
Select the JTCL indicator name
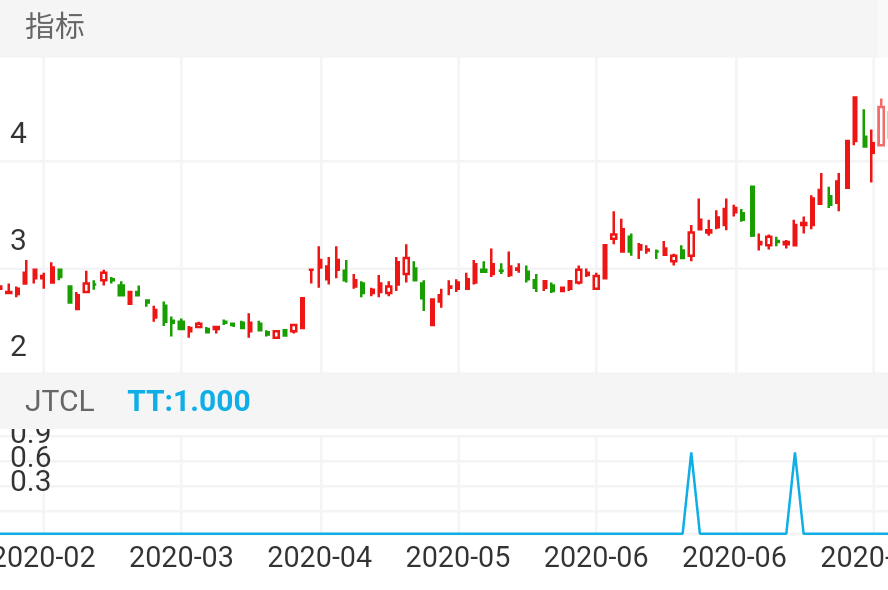[59, 401]
